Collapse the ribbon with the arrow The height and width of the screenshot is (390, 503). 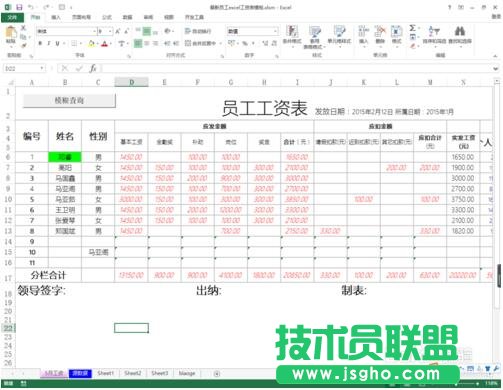496,56
